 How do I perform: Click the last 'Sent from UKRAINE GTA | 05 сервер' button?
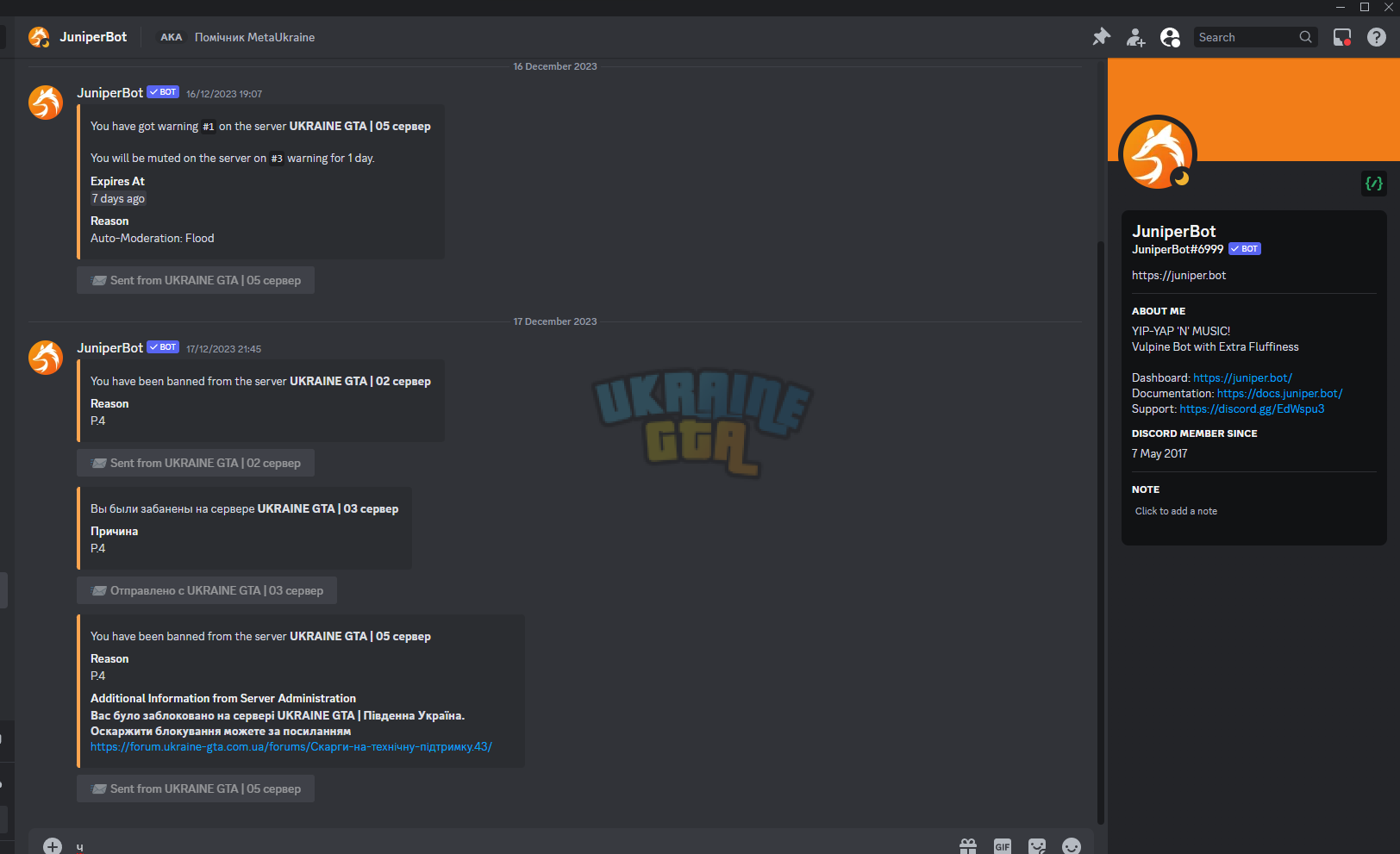pos(196,789)
